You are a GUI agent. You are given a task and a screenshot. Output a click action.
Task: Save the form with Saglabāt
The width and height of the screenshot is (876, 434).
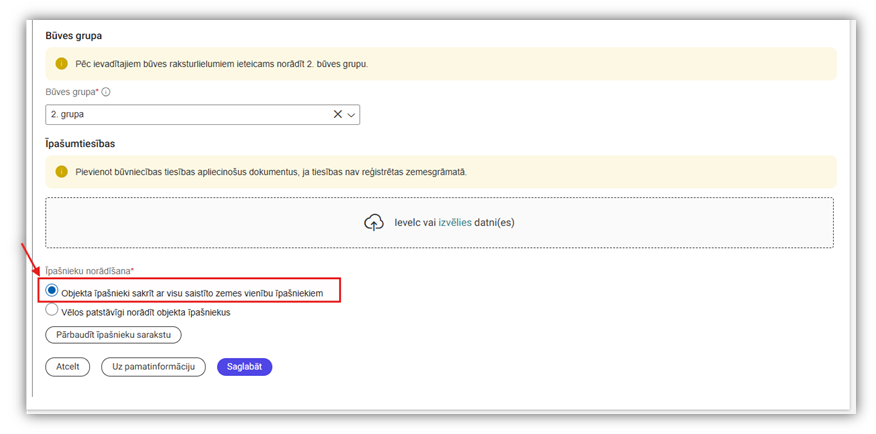(244, 367)
